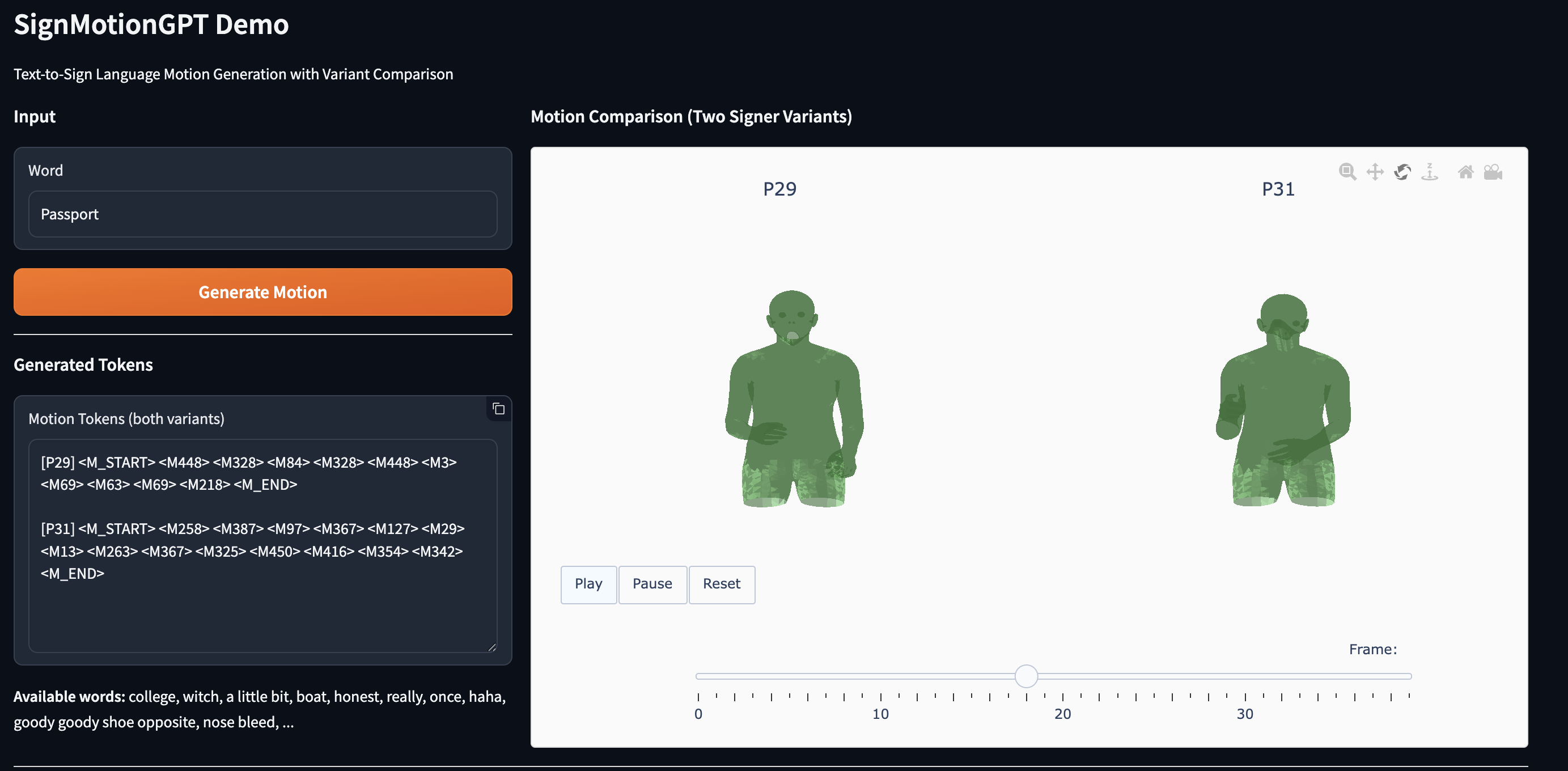This screenshot has height=771, width=1568.
Task: Click the movie camera reset-view icon
Action: pyautogui.click(x=1493, y=172)
